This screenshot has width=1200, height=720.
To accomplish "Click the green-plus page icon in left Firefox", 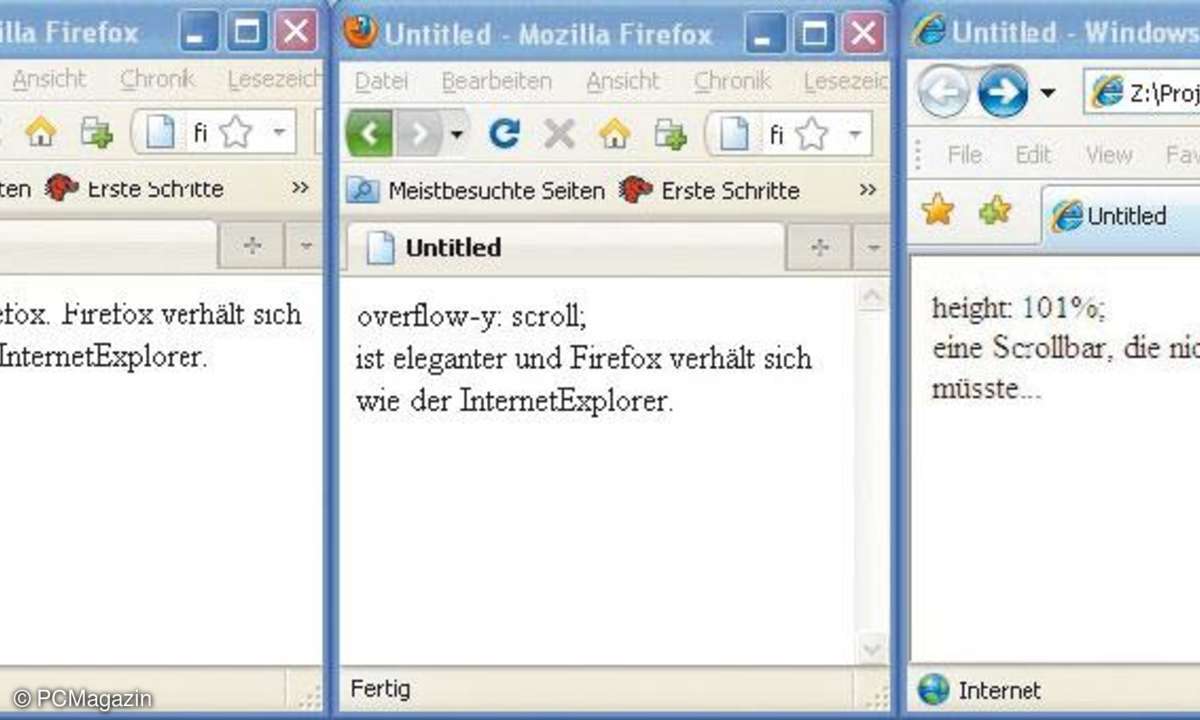I will point(95,132).
